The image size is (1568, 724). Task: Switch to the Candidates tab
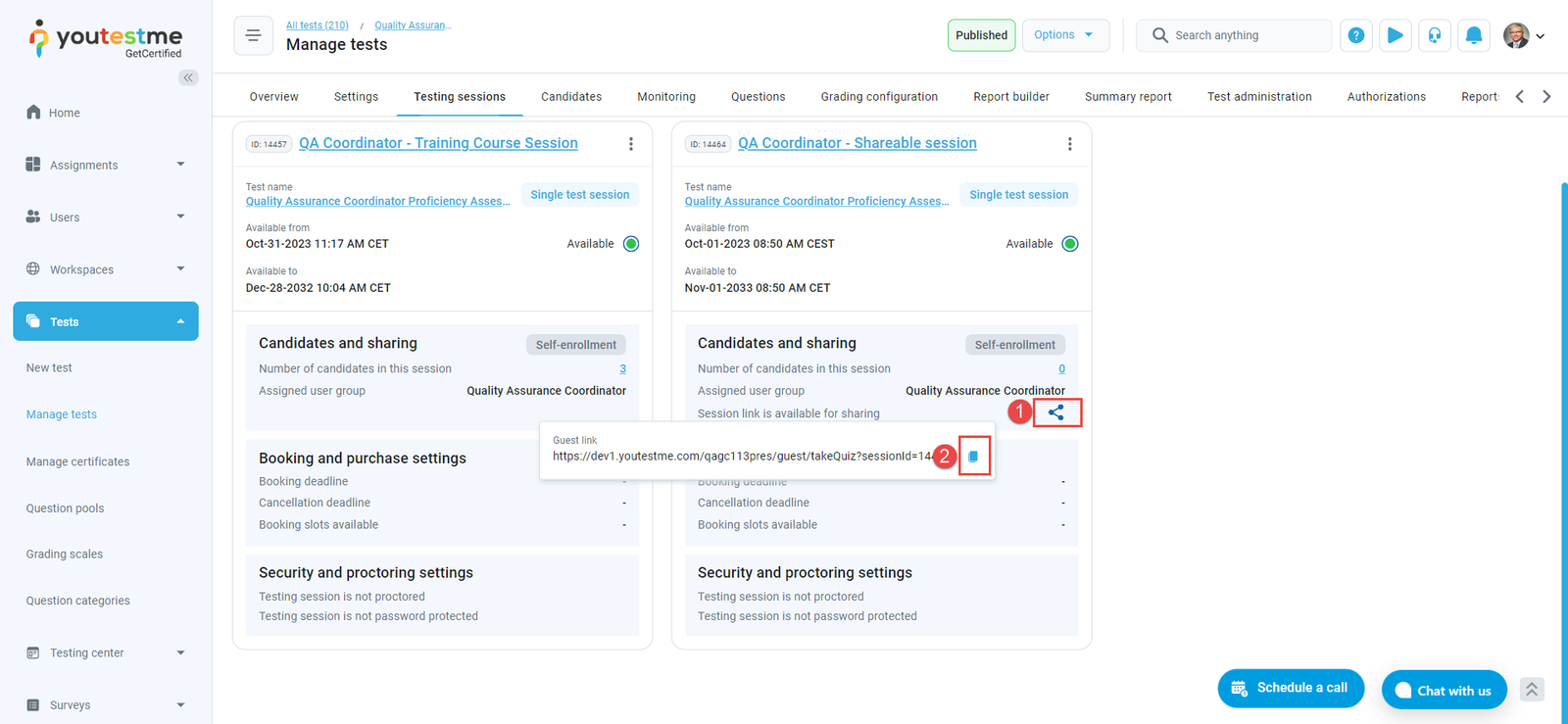pos(570,97)
